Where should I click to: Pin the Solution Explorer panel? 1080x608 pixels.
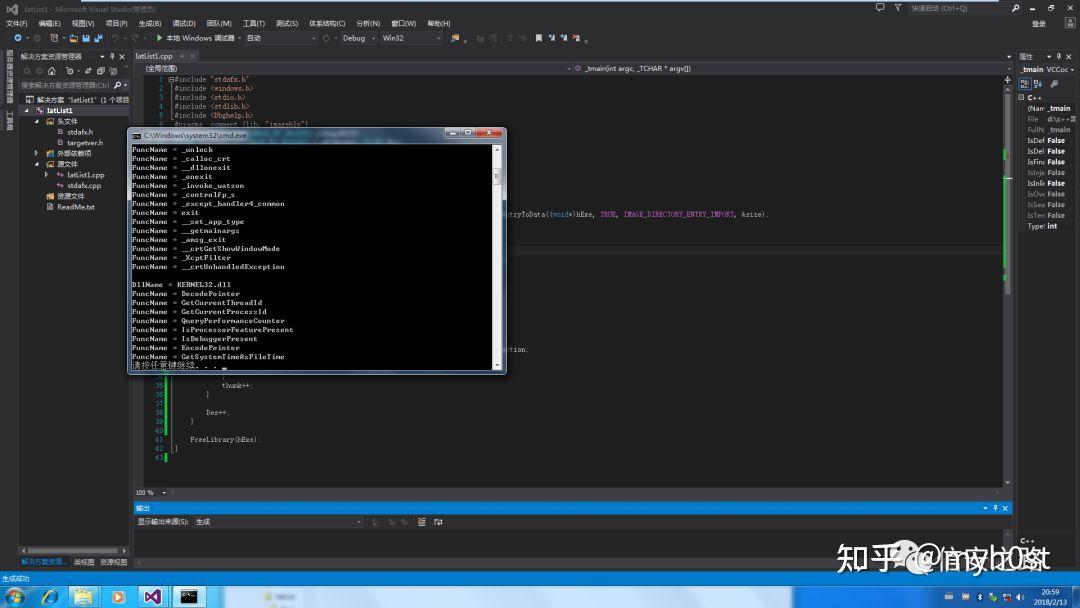112,57
